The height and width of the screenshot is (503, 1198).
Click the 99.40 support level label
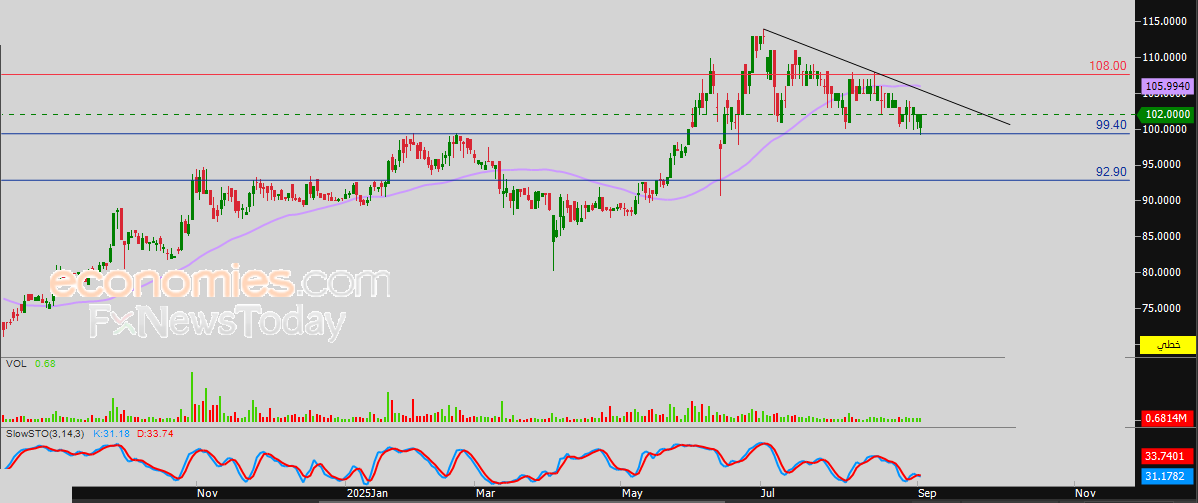(x=1111, y=125)
